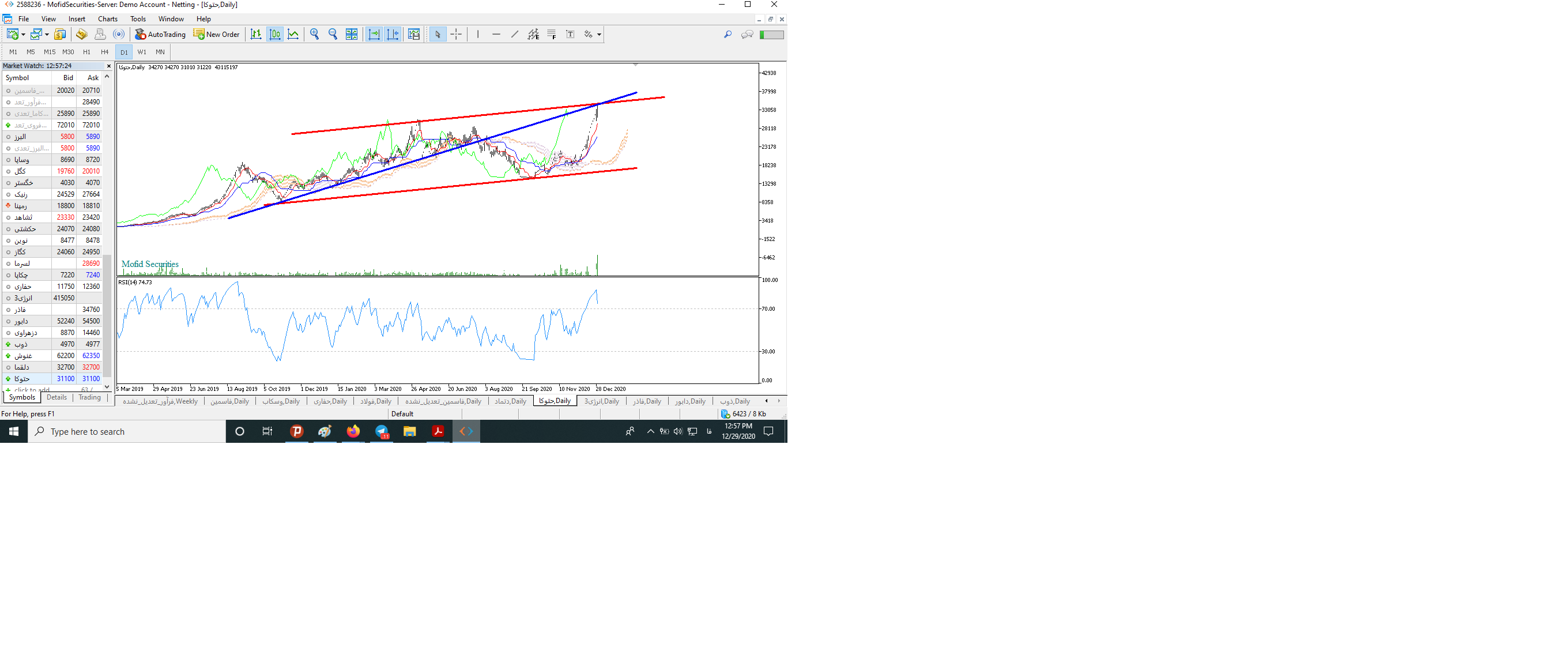Place a New Order

[217, 34]
